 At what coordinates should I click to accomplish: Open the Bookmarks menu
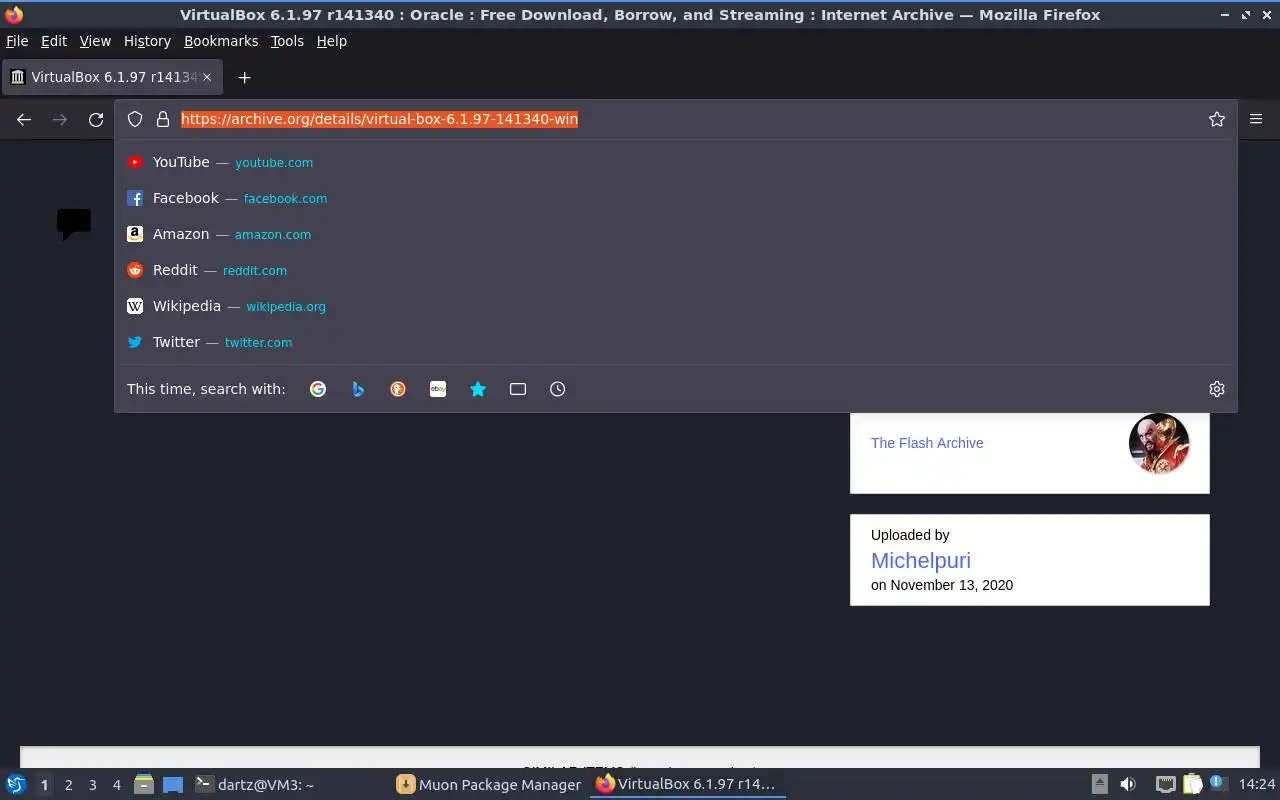[x=221, y=41]
